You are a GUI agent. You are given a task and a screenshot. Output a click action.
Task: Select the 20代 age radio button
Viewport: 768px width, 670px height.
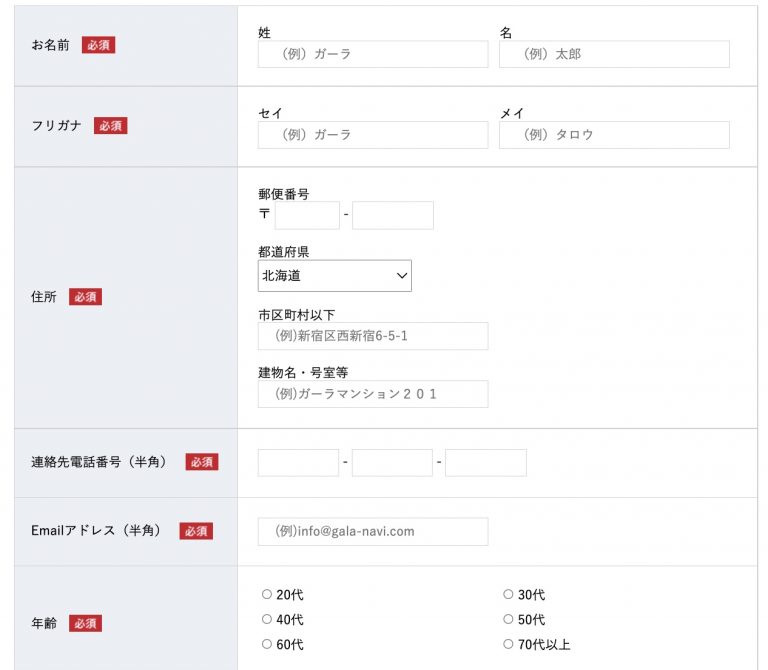(267, 594)
